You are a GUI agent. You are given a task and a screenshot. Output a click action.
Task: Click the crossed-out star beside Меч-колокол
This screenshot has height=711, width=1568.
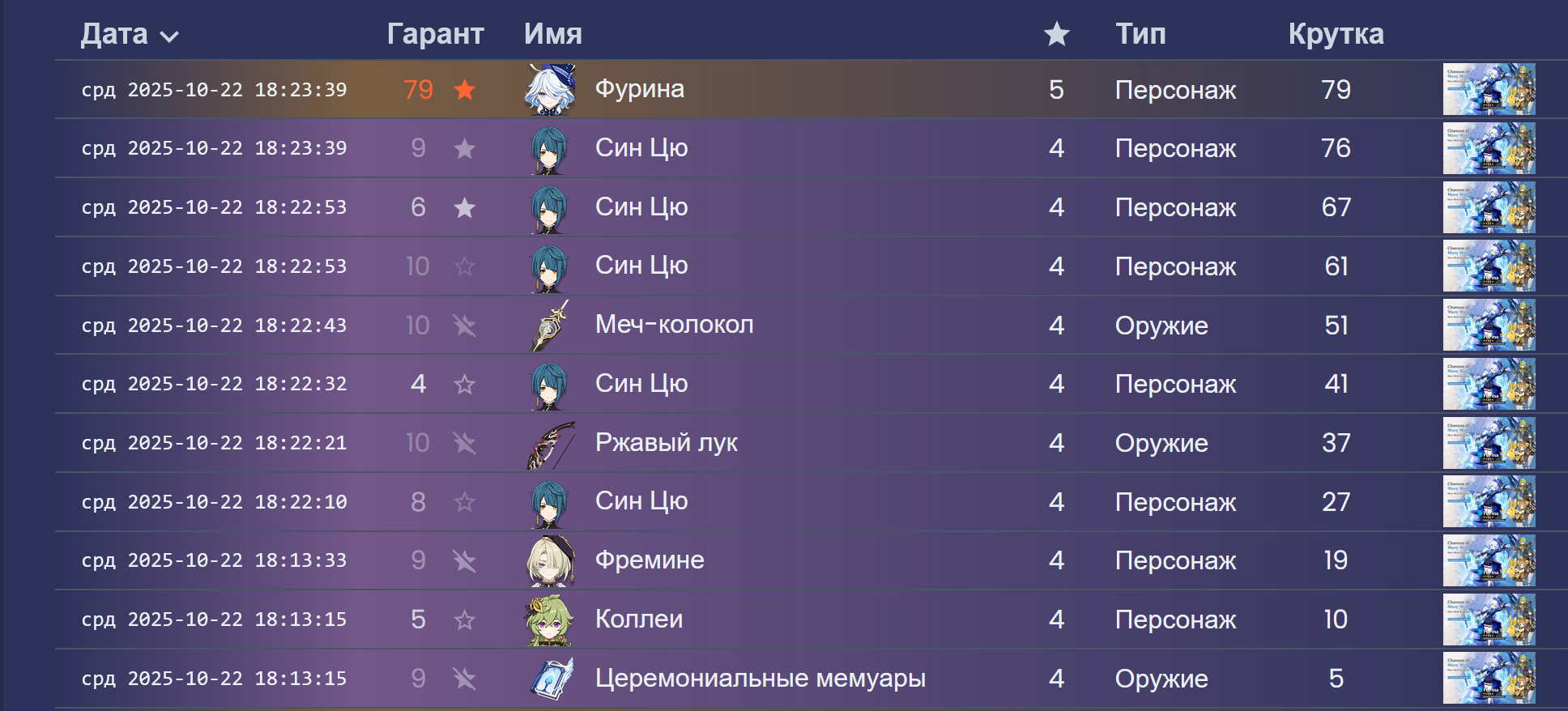pos(464,326)
